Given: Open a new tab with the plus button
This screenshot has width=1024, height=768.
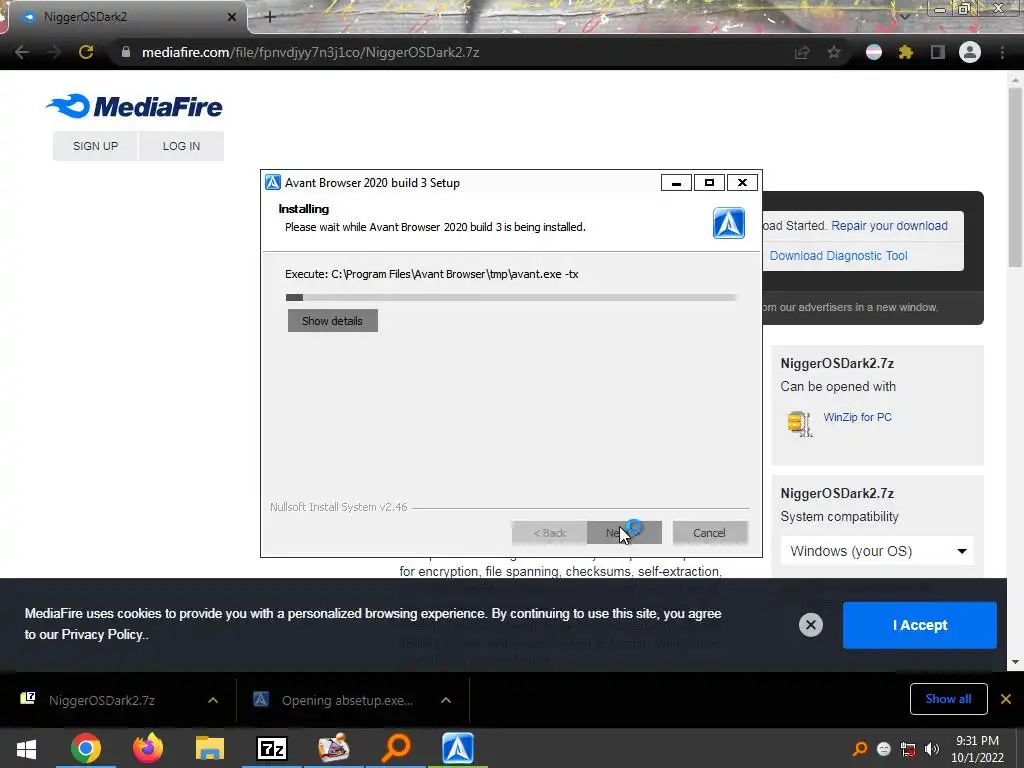Looking at the screenshot, I should coord(270,17).
